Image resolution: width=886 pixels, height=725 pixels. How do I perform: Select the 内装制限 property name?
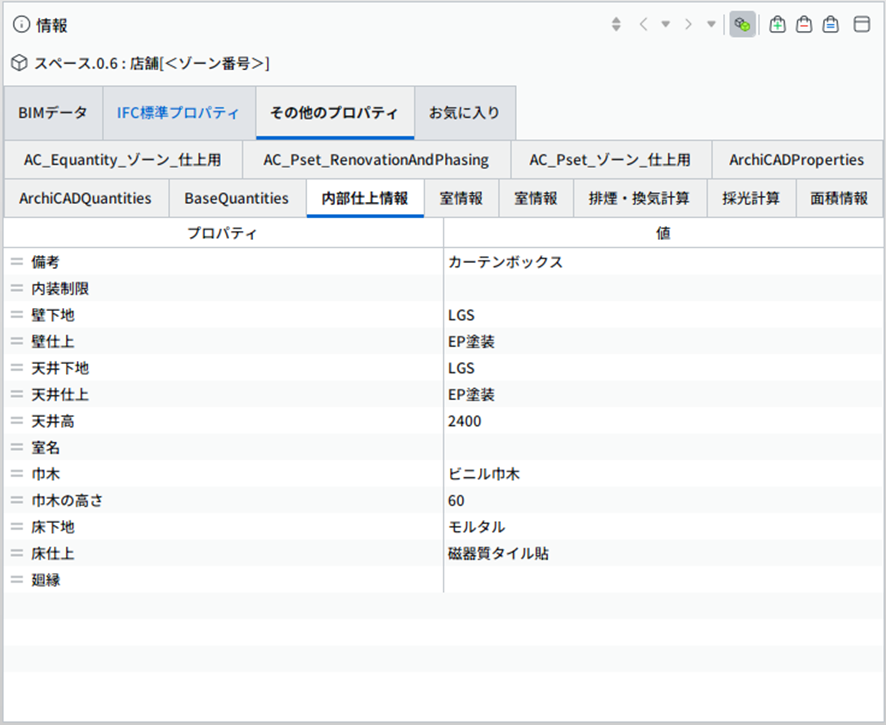pos(60,289)
